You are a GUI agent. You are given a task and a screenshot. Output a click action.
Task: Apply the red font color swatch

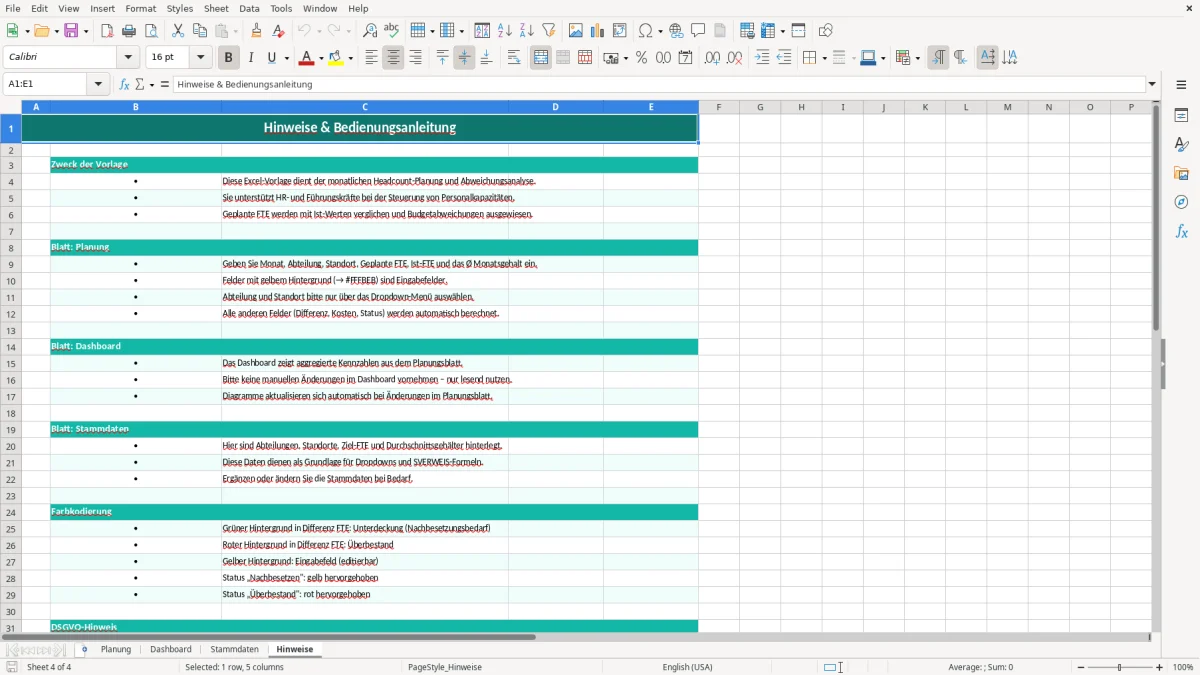[x=307, y=58]
